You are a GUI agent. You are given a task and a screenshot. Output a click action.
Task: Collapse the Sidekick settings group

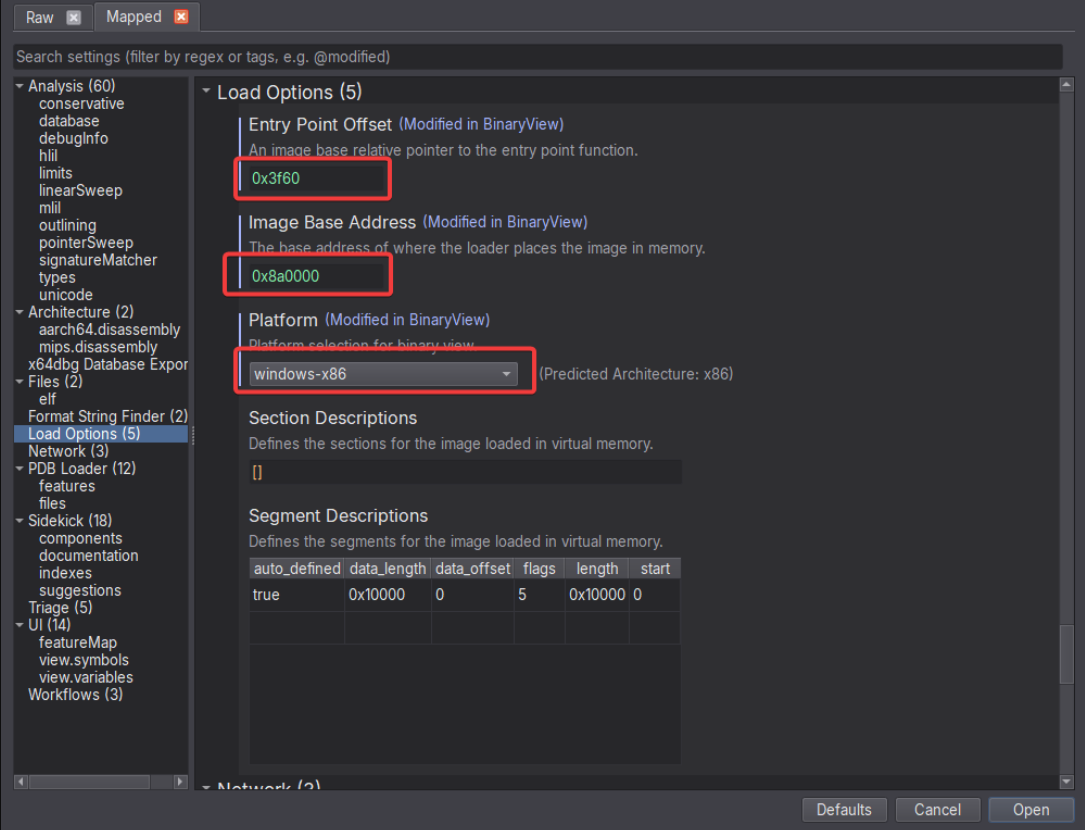pos(20,521)
